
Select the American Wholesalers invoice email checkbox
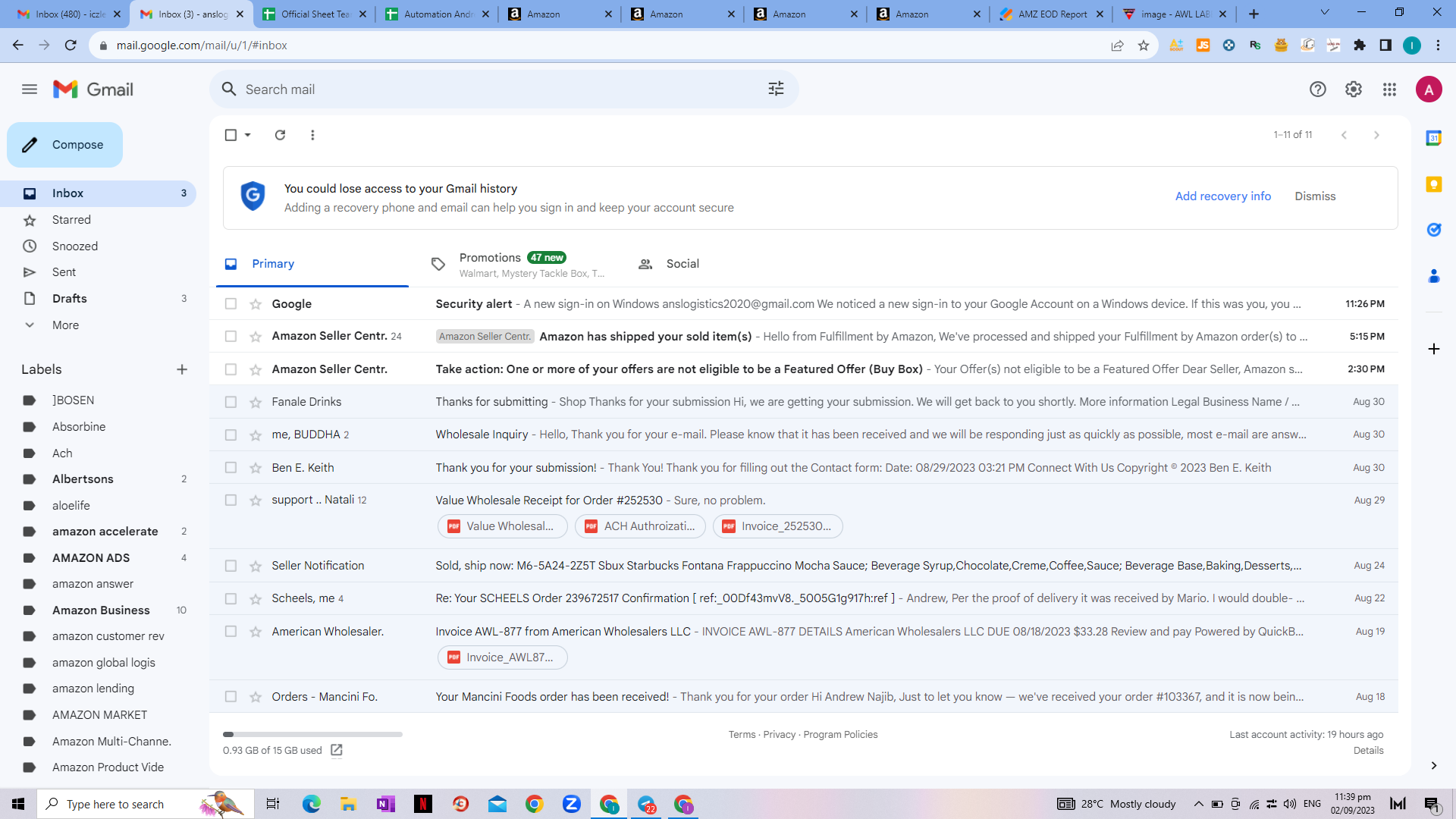tap(231, 632)
